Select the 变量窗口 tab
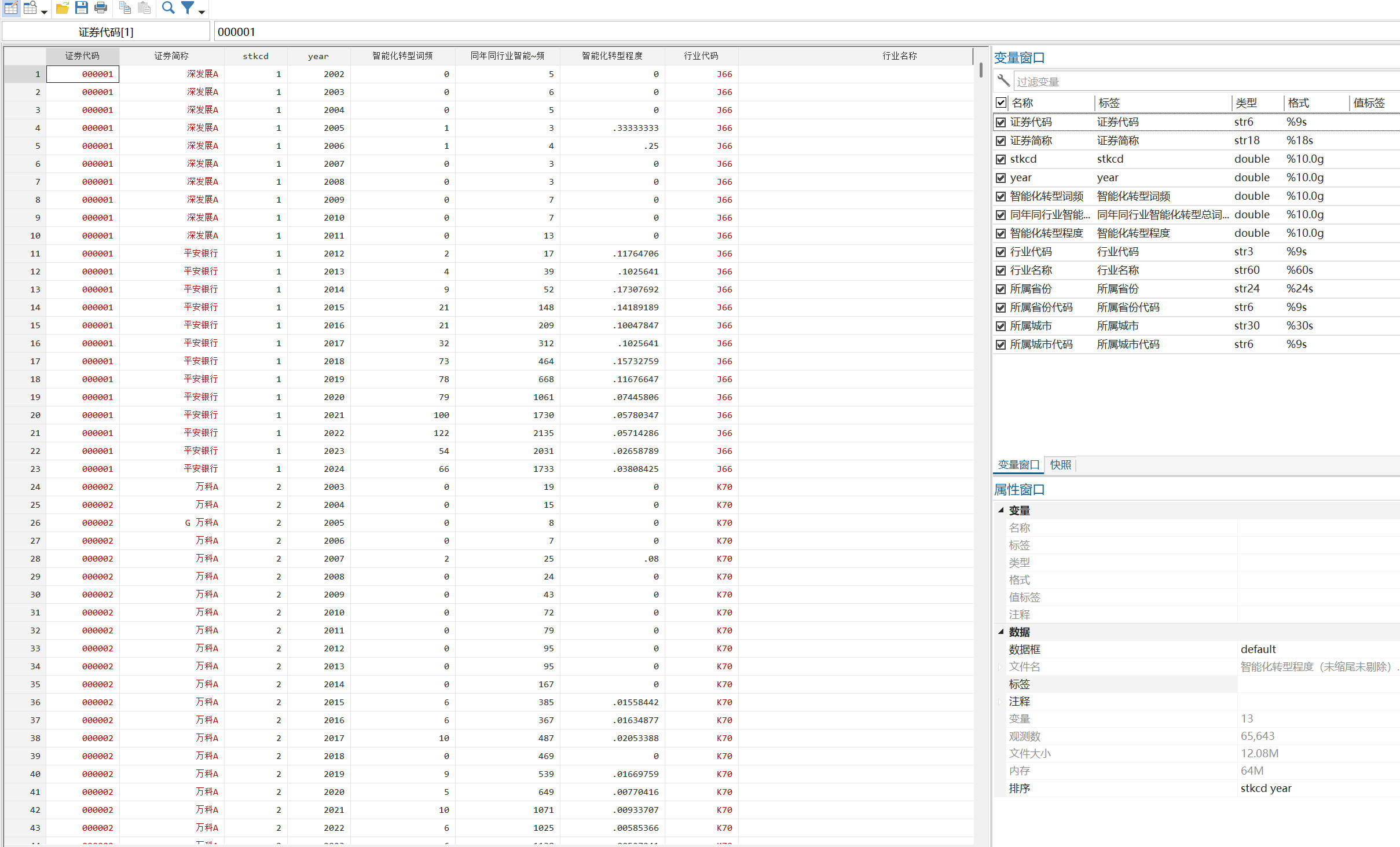This screenshot has height=847, width=1400. tap(1018, 464)
